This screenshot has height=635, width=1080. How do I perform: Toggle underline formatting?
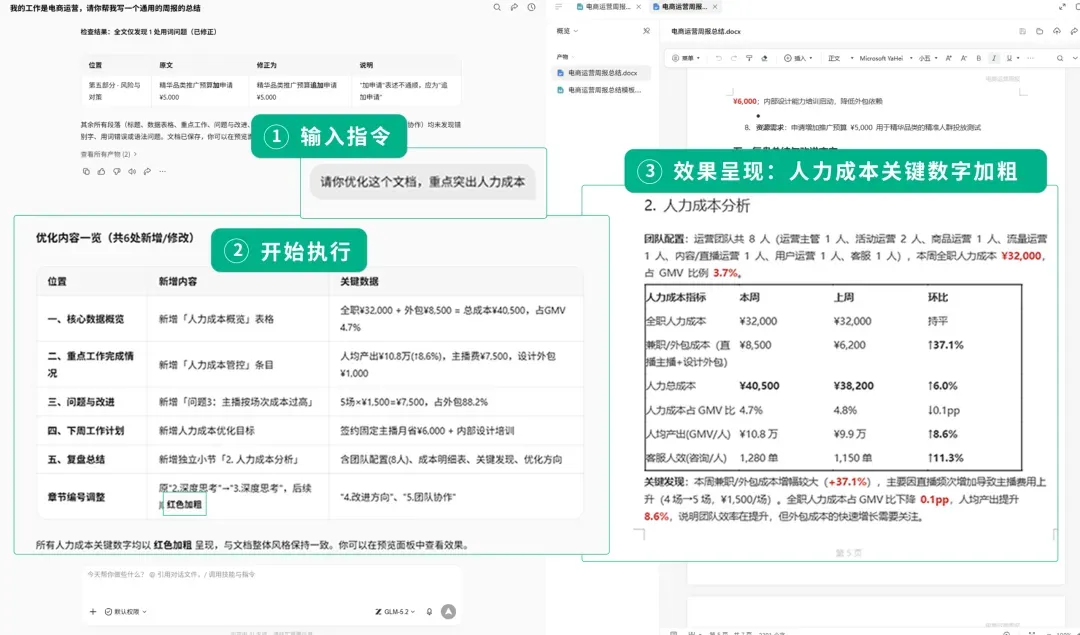click(1010, 59)
